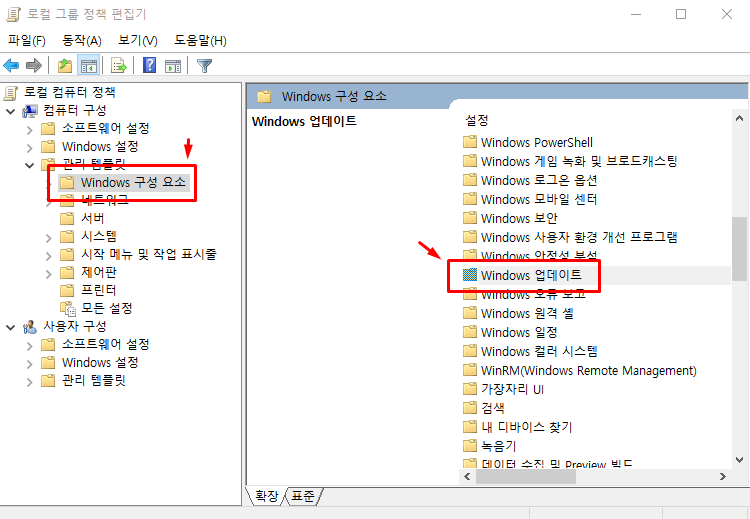Select 로컬 컴퓨터 정책 root node
The width and height of the screenshot is (750, 519).
point(69,92)
